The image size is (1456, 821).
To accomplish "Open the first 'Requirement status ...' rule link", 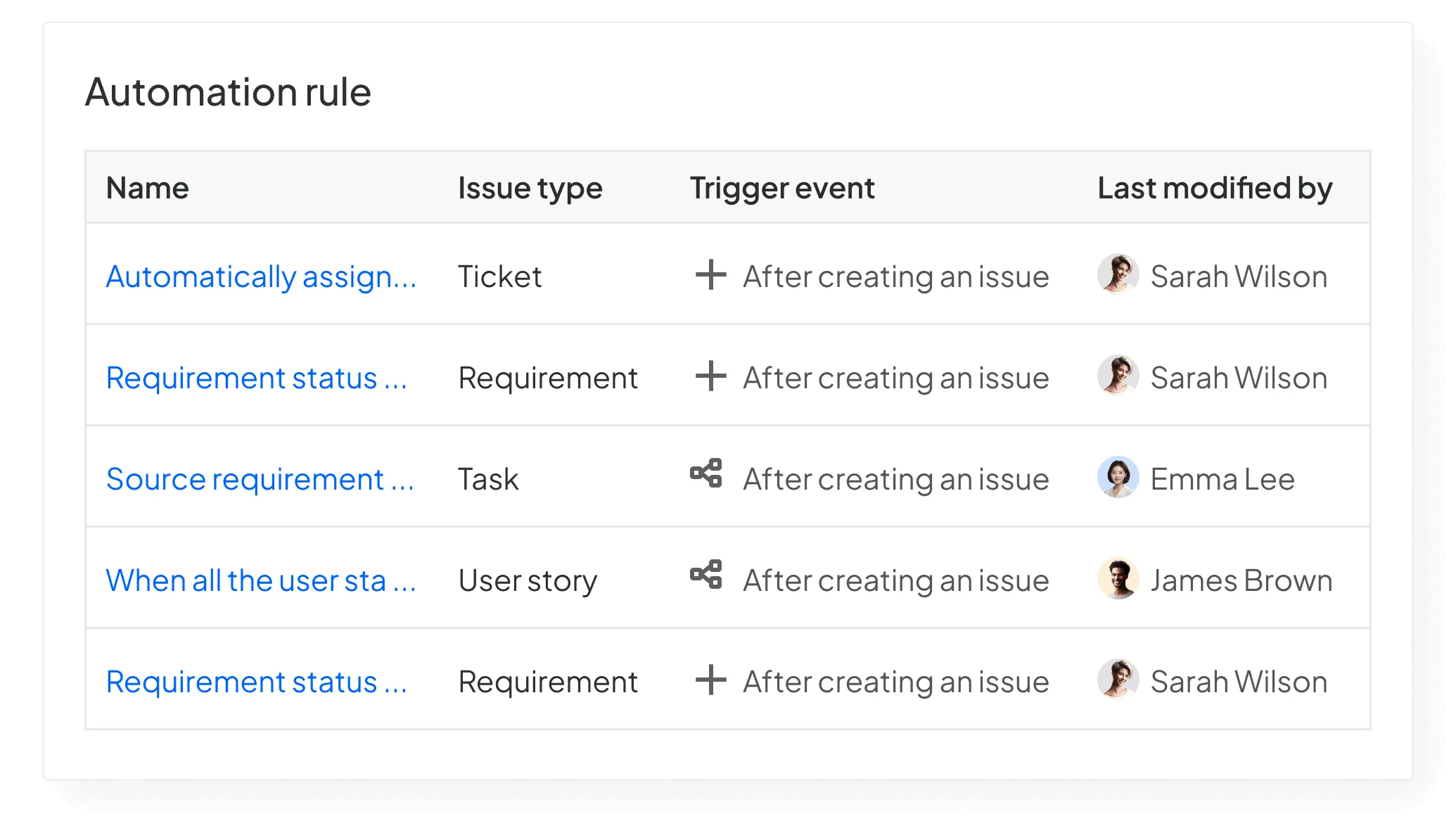I will (x=257, y=378).
